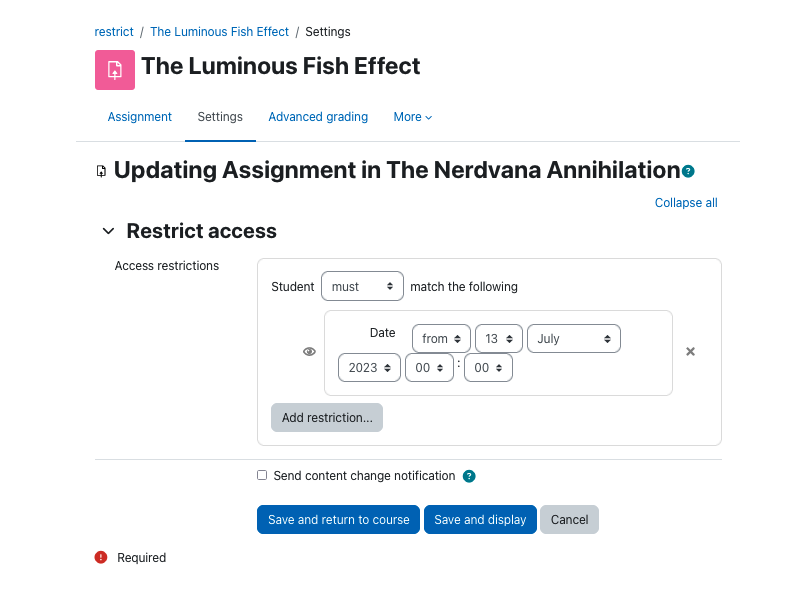Click small assignment icon beside Updating heading
This screenshot has height=590, width=812.
click(x=102, y=171)
